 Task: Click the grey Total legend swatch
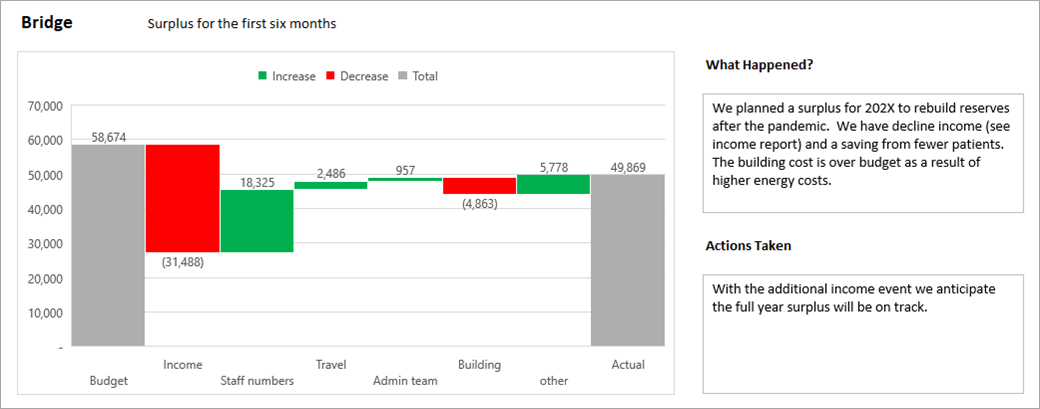tap(402, 76)
